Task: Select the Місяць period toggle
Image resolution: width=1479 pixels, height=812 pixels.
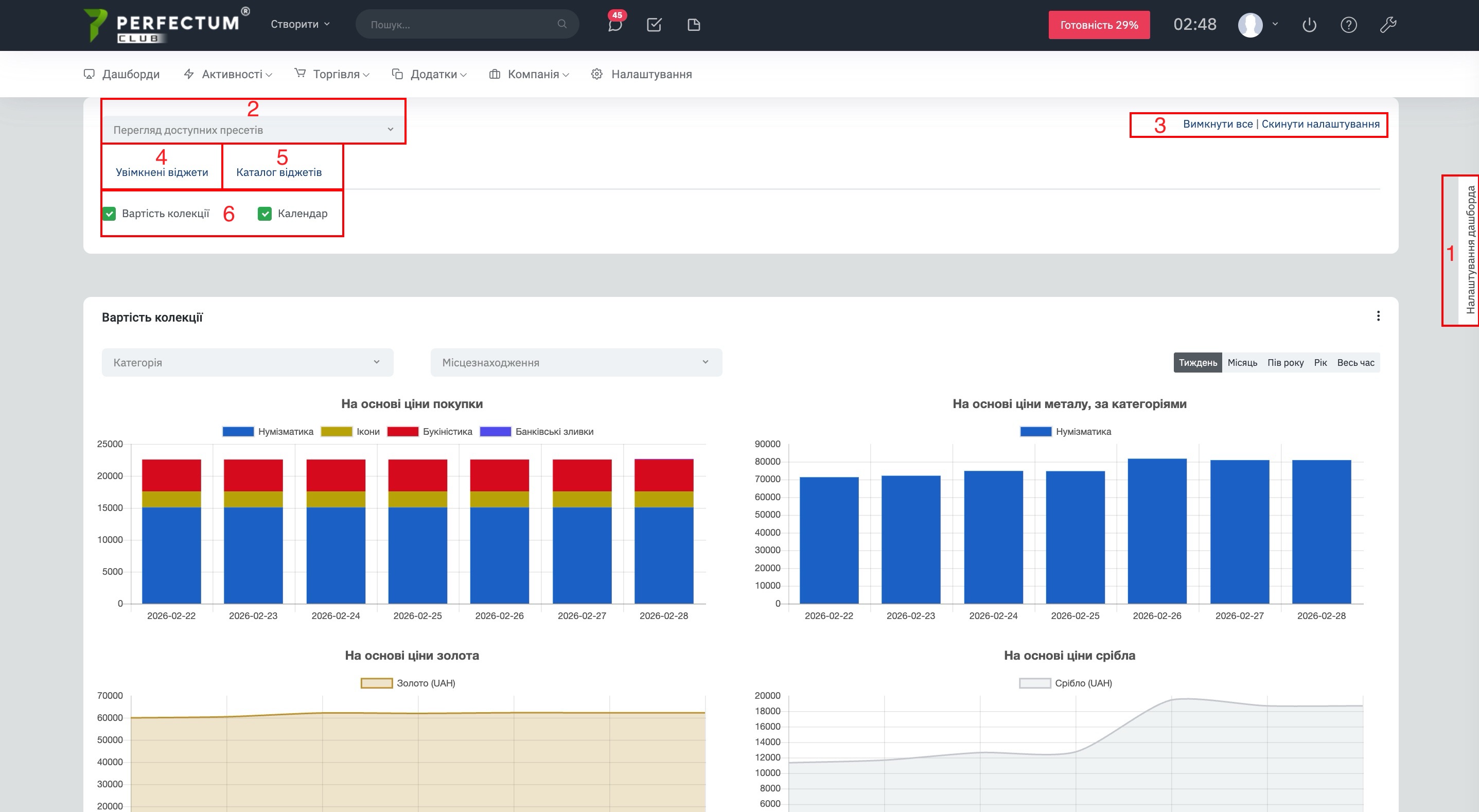Action: click(1242, 362)
